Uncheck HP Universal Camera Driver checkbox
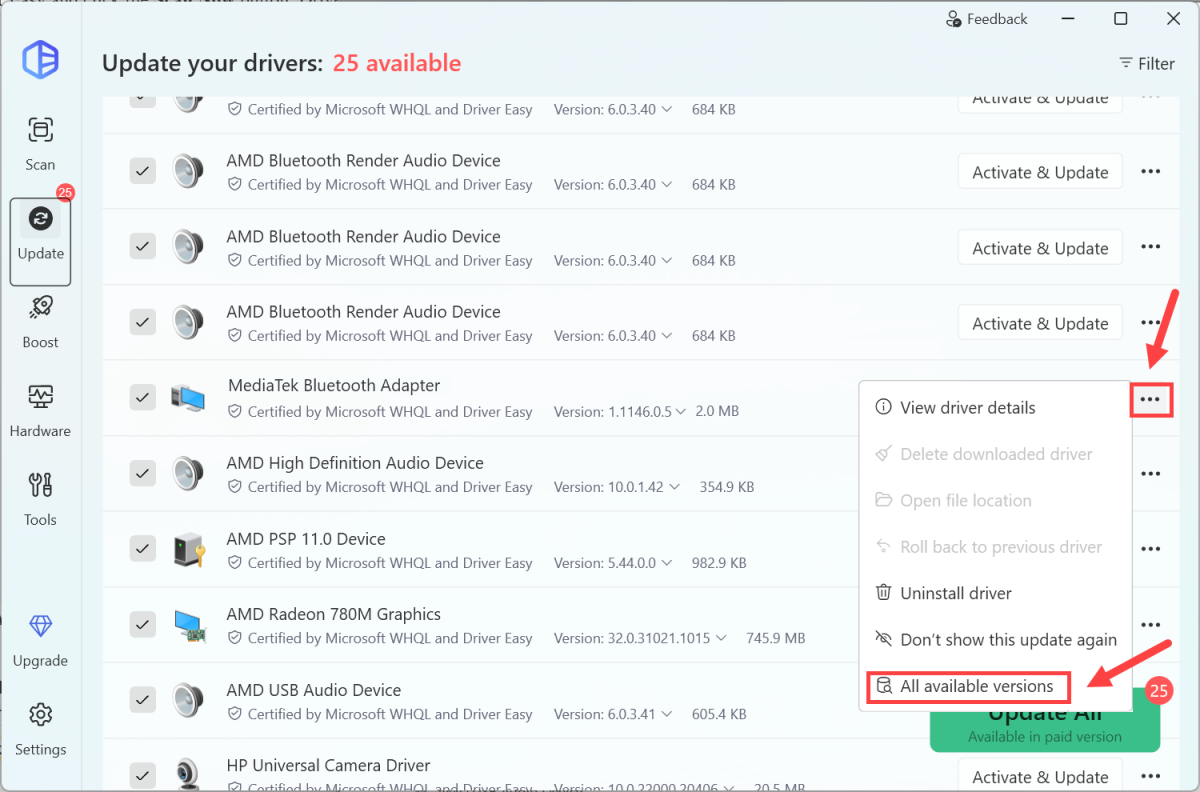This screenshot has height=792, width=1200. [143, 775]
